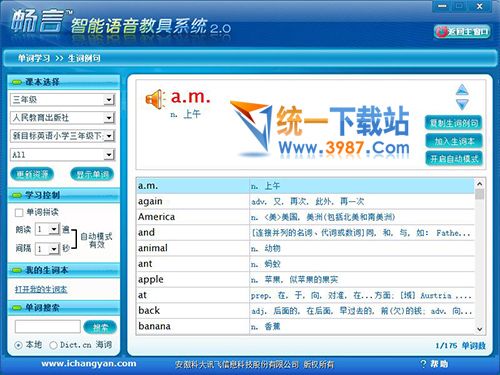Click the list scrollbar up arrow
This screenshot has height=375, width=500.
tap(480, 184)
